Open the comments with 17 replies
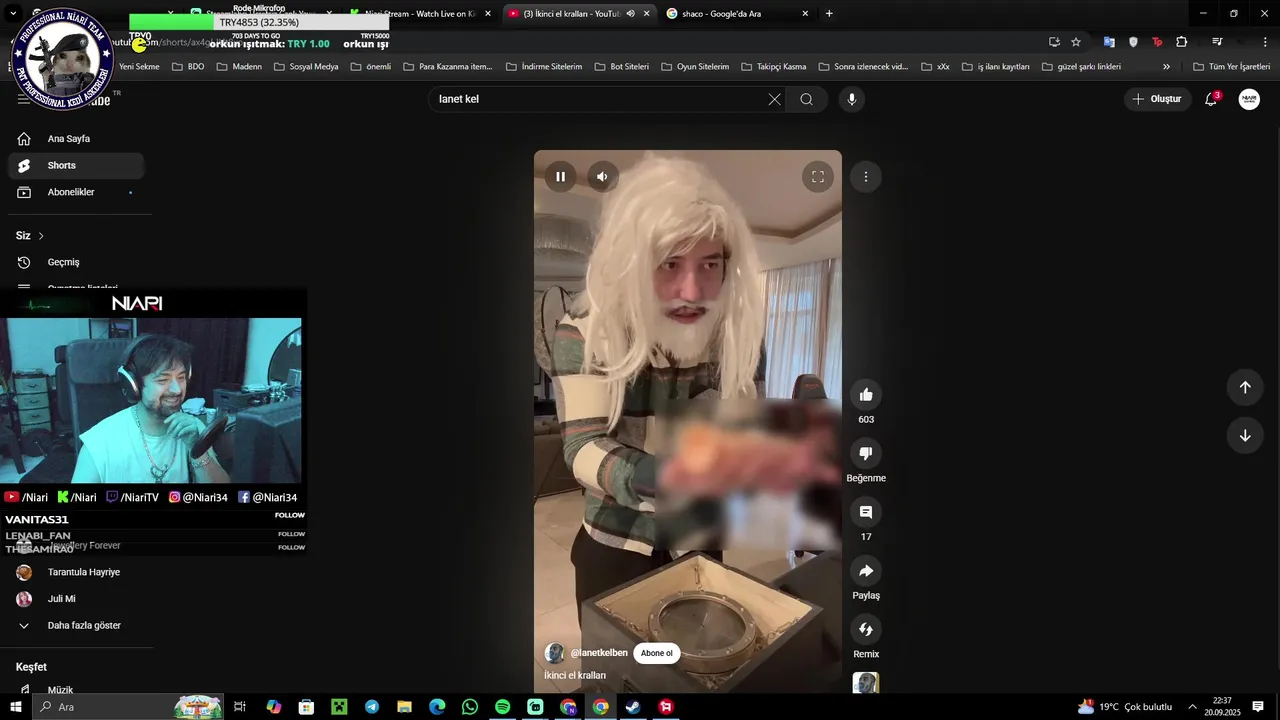Screen dimensions: 1280x720 866,512
